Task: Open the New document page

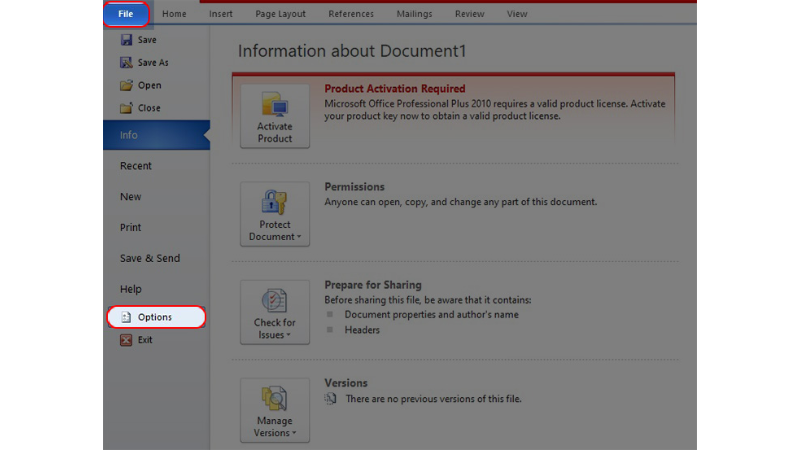Action: [131, 196]
